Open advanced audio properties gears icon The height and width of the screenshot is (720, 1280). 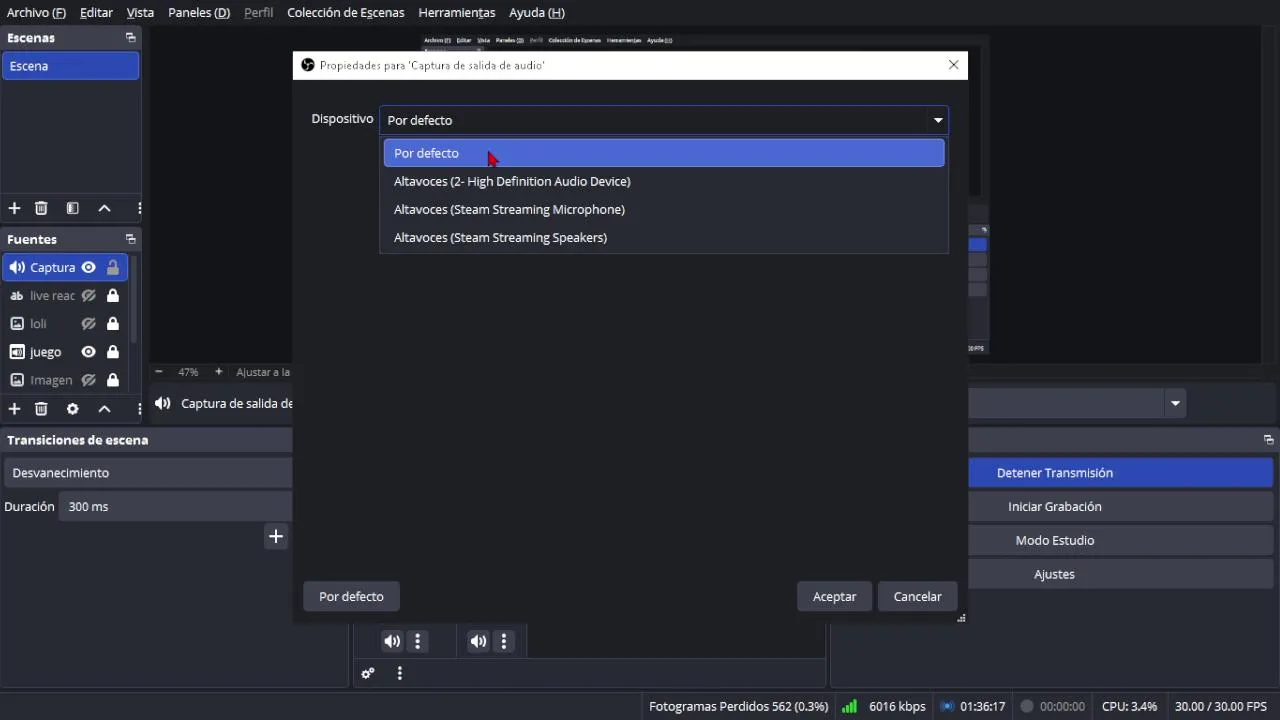pyautogui.click(x=368, y=673)
